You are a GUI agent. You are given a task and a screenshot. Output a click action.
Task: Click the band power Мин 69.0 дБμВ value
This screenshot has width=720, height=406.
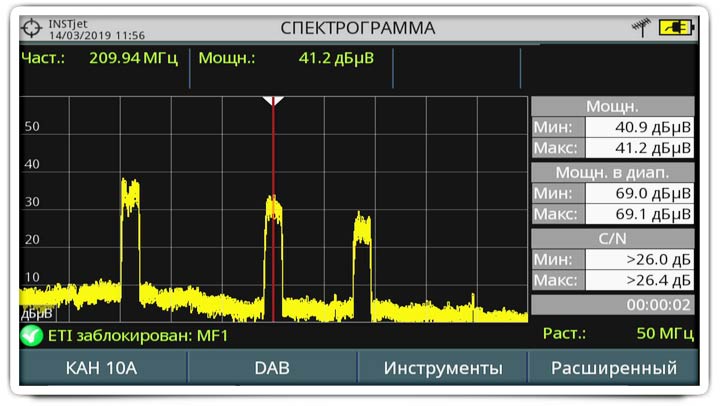pyautogui.click(x=639, y=193)
